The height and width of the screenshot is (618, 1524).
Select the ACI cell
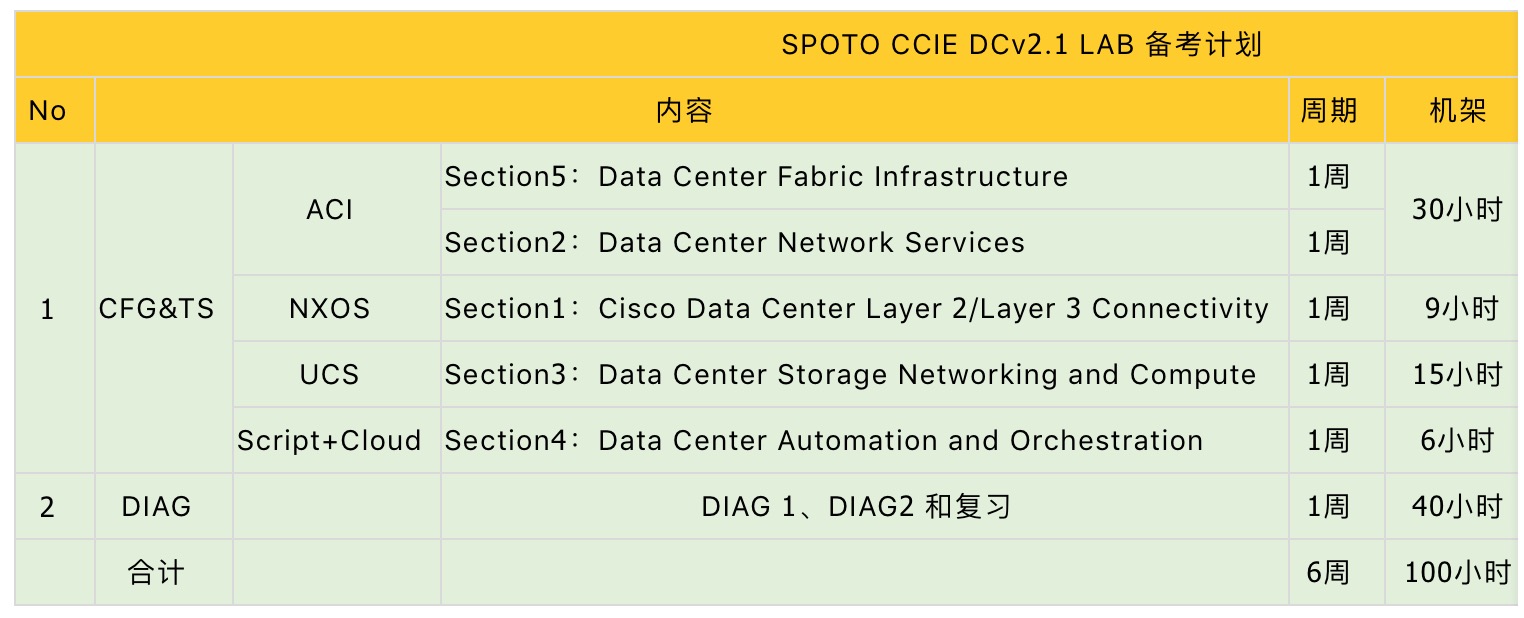(336, 209)
